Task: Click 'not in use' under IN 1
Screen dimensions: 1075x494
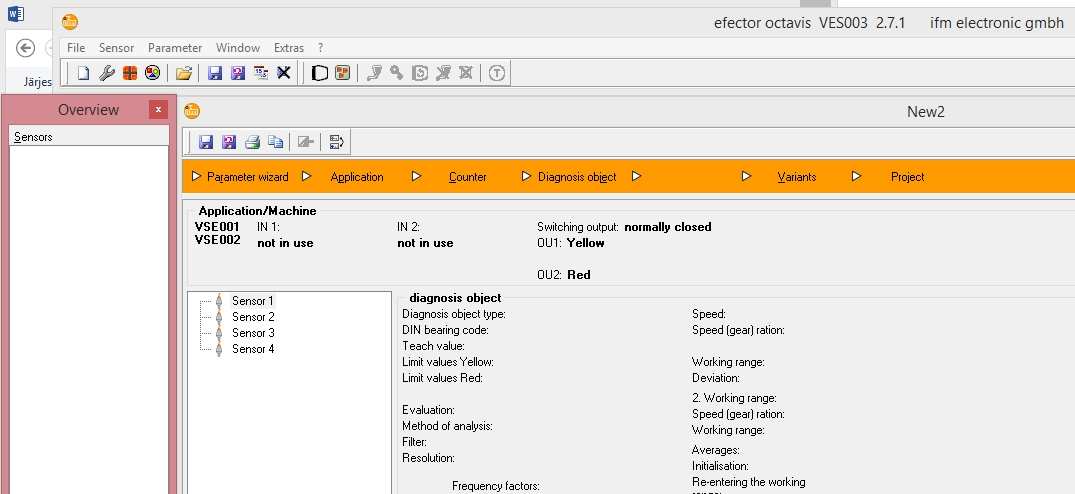Action: click(x=285, y=243)
